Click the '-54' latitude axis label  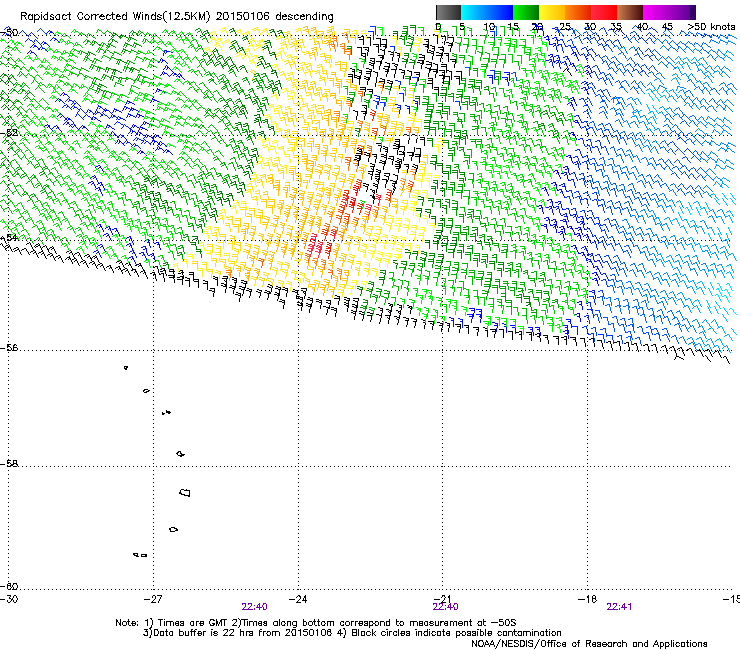(x=9, y=237)
